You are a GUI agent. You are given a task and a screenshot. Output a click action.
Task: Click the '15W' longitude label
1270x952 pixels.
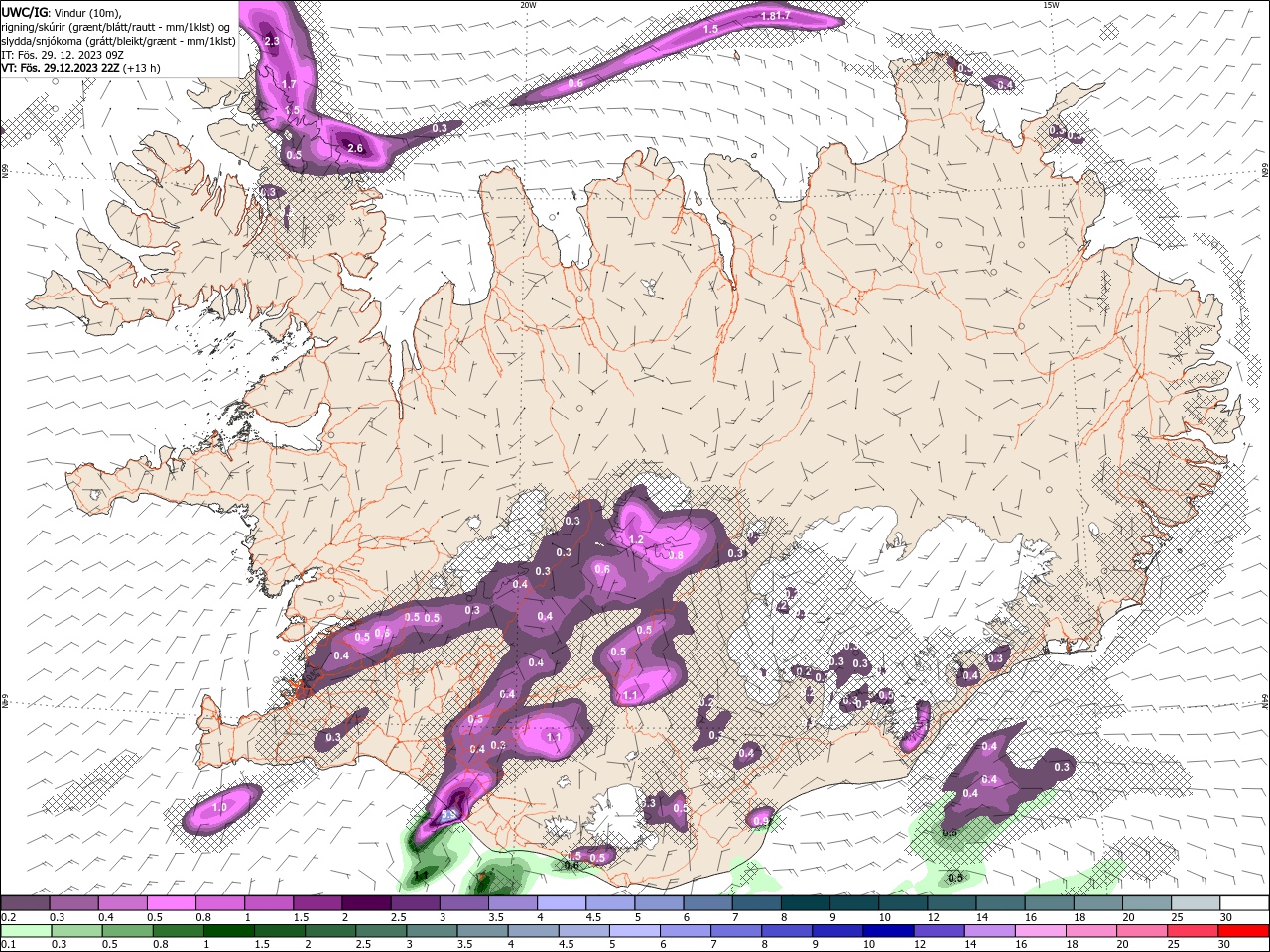point(1051,5)
